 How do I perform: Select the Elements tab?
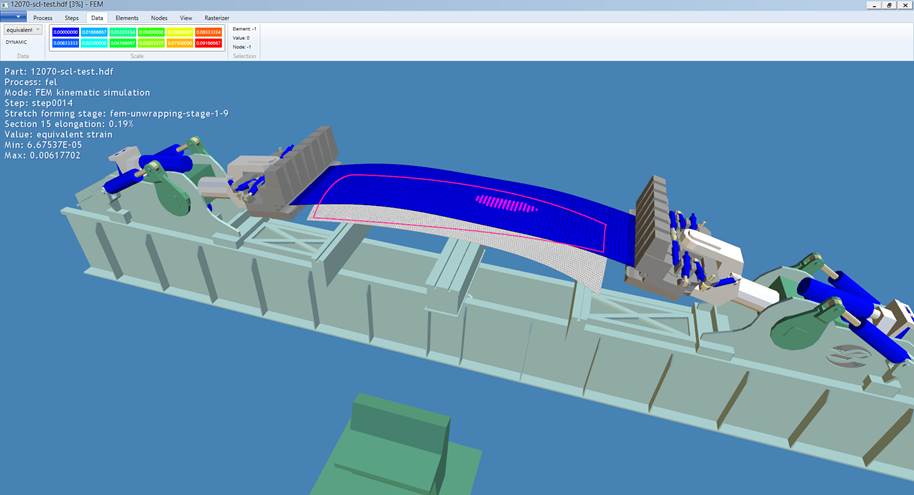pos(127,18)
